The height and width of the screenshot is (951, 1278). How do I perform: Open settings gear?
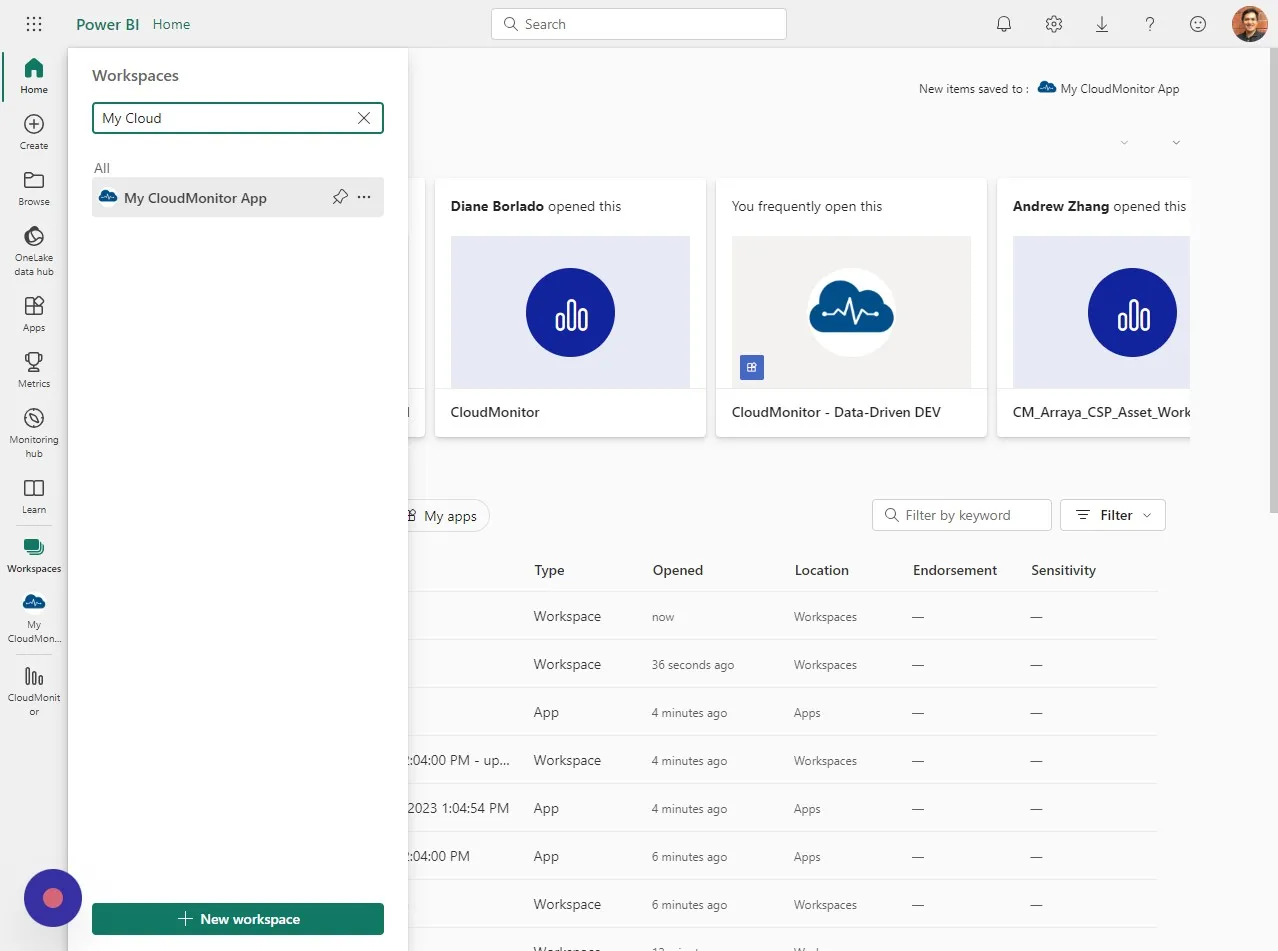tap(1053, 24)
